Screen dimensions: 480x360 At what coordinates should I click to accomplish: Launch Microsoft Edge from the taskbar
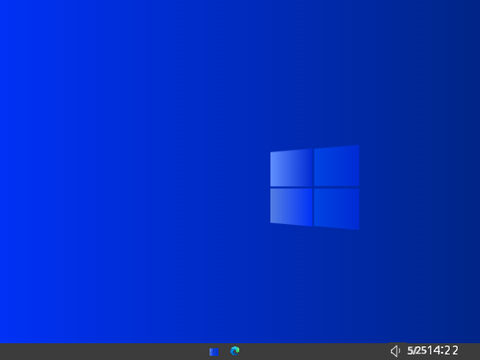[235, 351]
